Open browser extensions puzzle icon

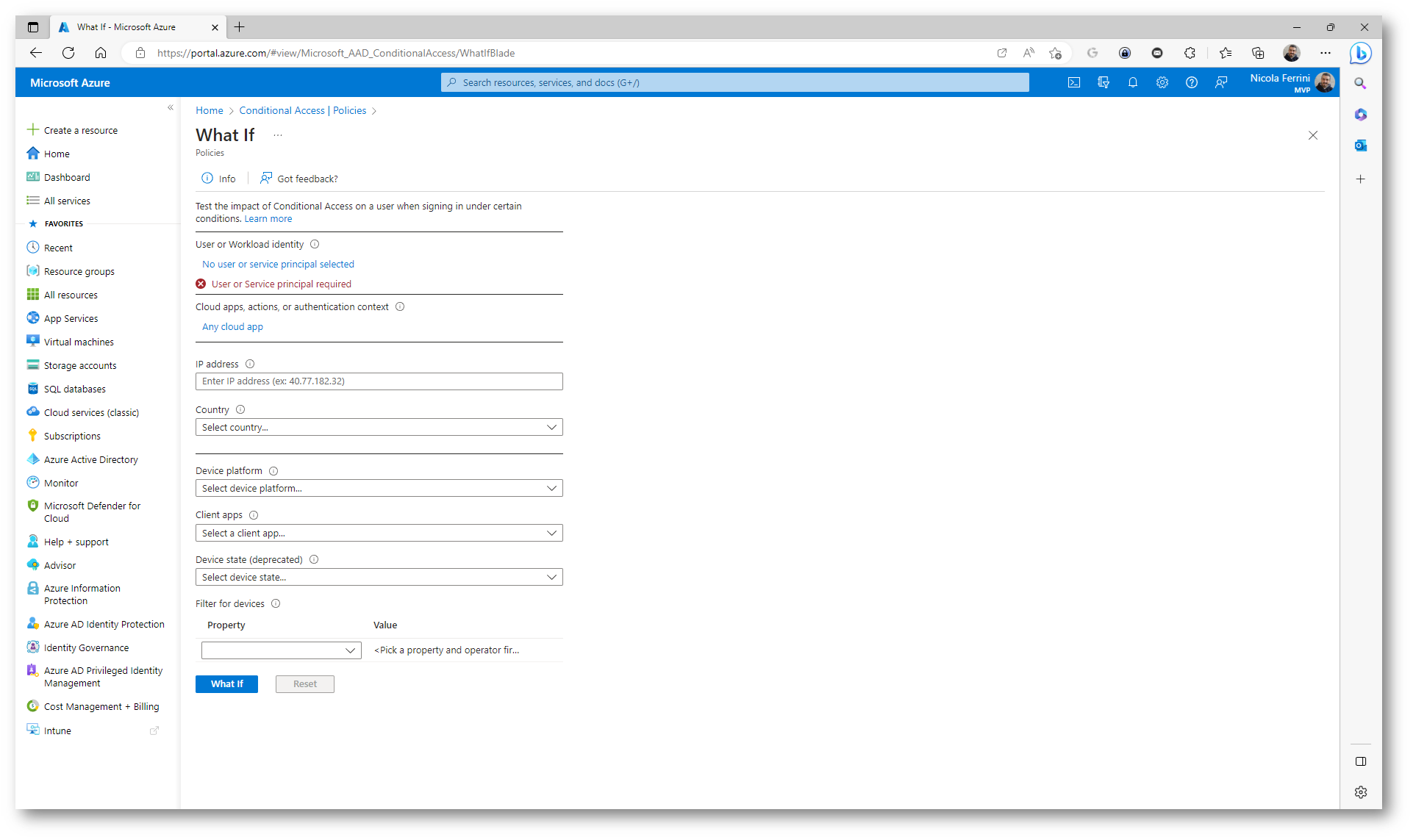1190,53
